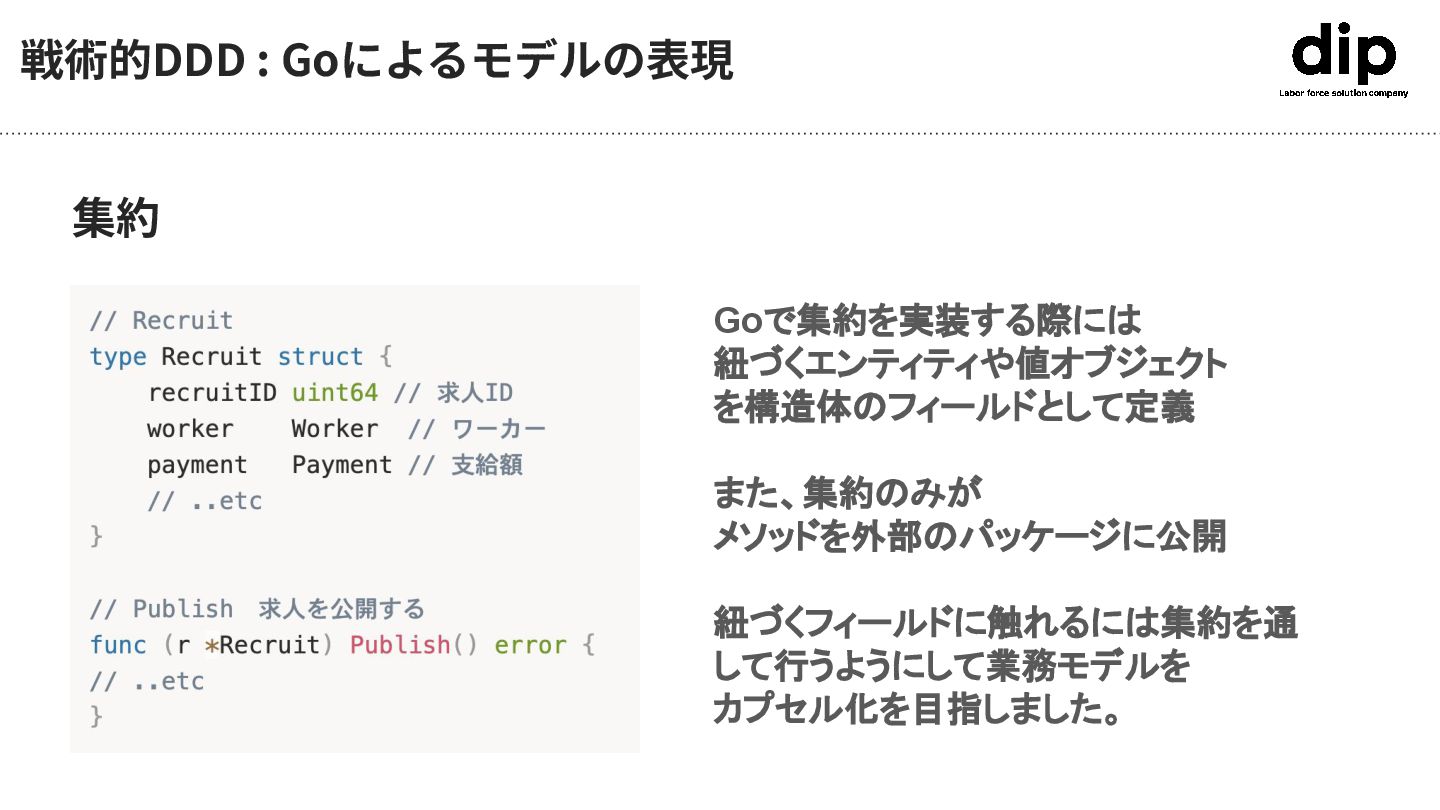
Task: Select the slide title '戦術的DDD : Goによるモデルの表現'
Action: [376, 60]
